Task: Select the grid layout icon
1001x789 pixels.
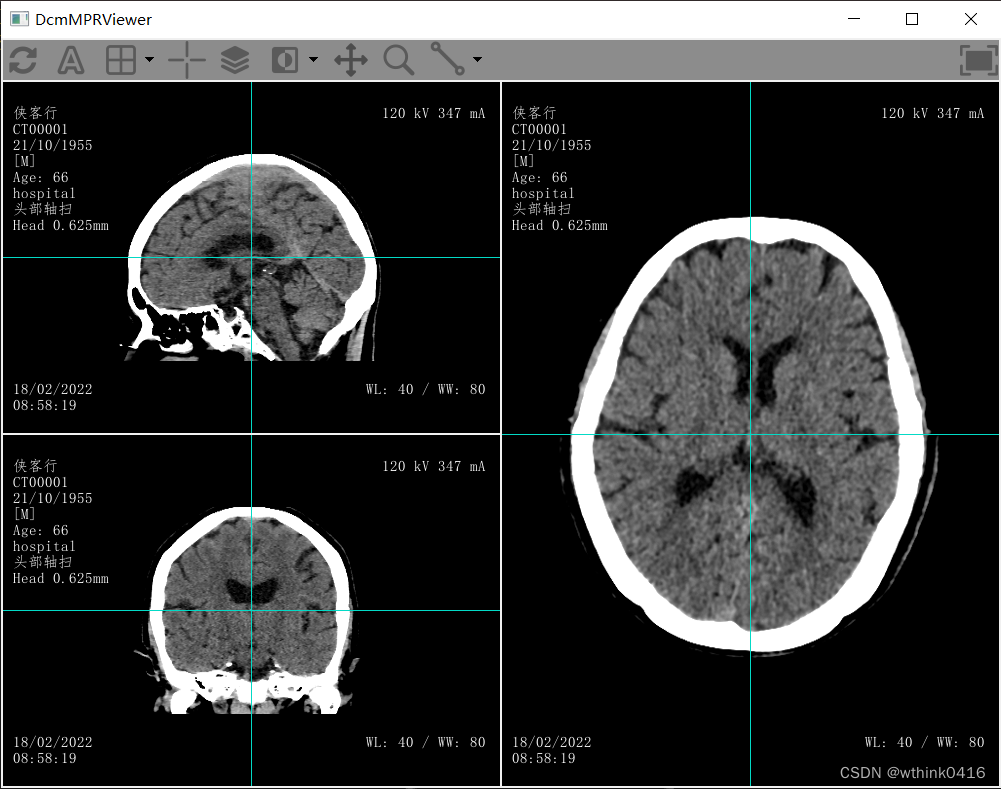Action: point(121,60)
